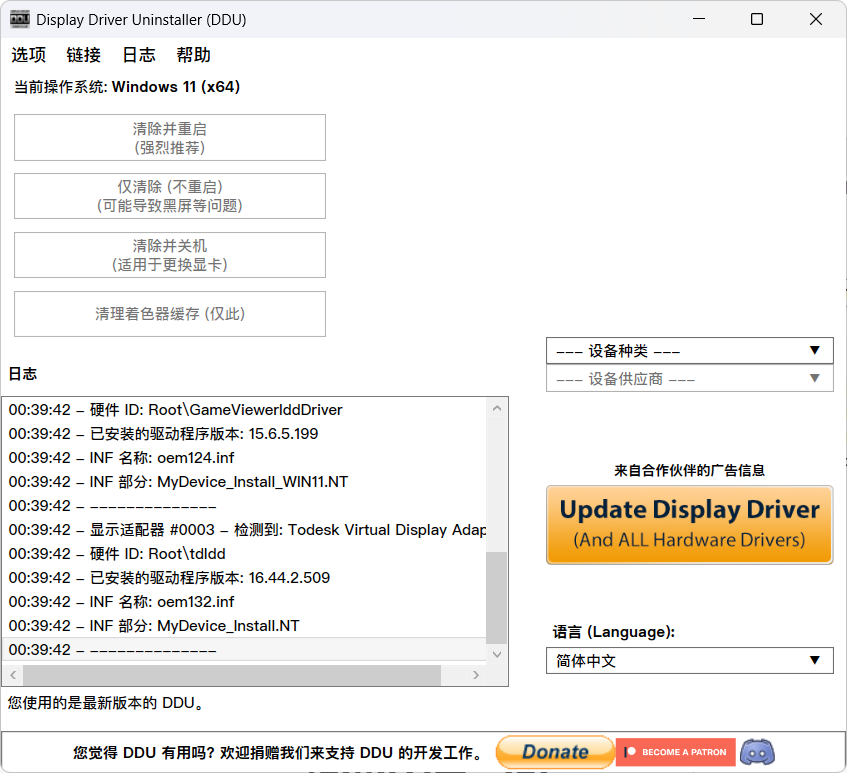Image resolution: width=847 pixels, height=773 pixels.
Task: Click the log scrollbar up arrow
Action: pos(497,407)
